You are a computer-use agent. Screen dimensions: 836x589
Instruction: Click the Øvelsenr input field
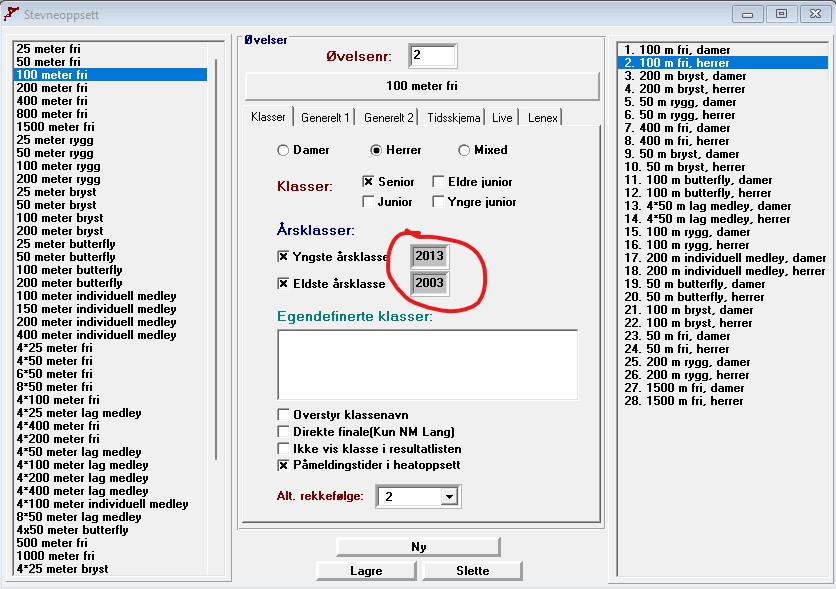point(432,56)
